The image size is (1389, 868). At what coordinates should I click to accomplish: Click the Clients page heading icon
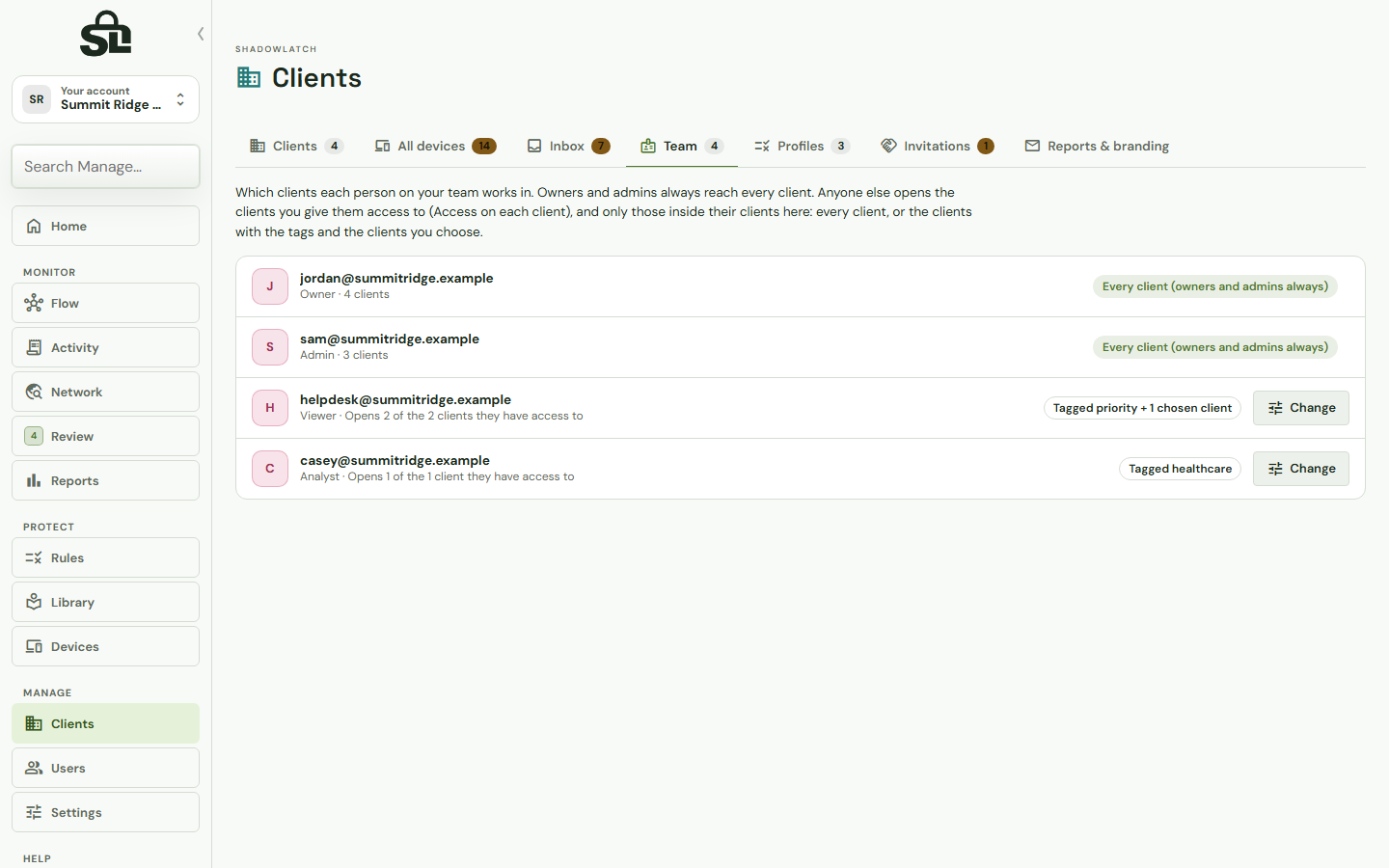coord(249,77)
